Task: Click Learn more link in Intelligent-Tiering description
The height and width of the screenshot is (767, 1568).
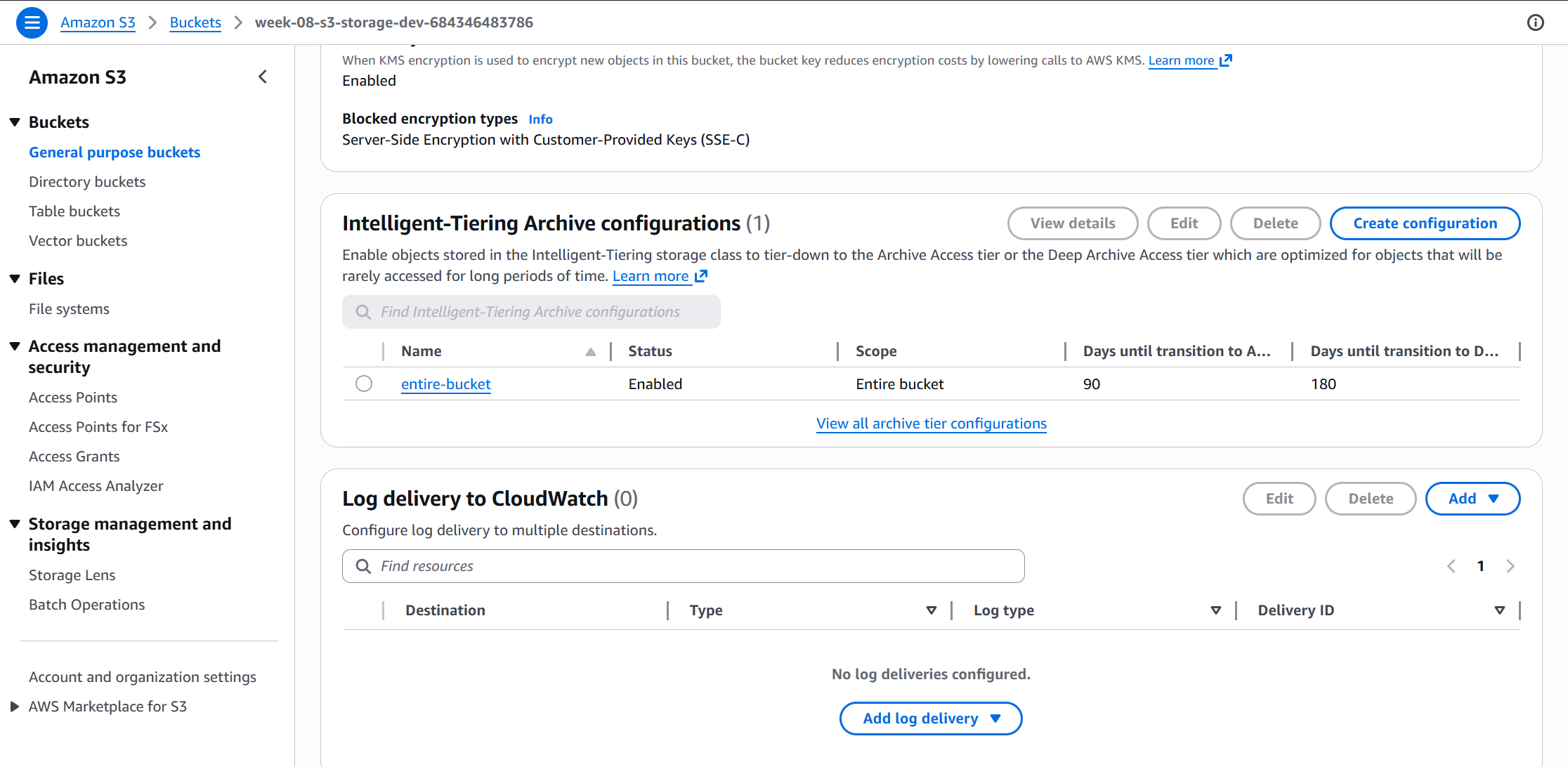Action: click(x=660, y=276)
